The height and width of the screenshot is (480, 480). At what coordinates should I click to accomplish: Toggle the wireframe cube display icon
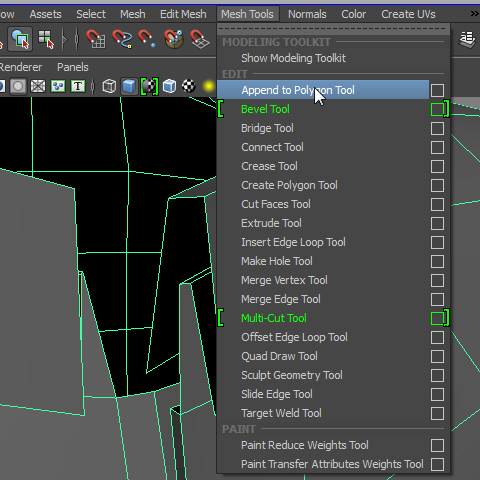[109, 86]
